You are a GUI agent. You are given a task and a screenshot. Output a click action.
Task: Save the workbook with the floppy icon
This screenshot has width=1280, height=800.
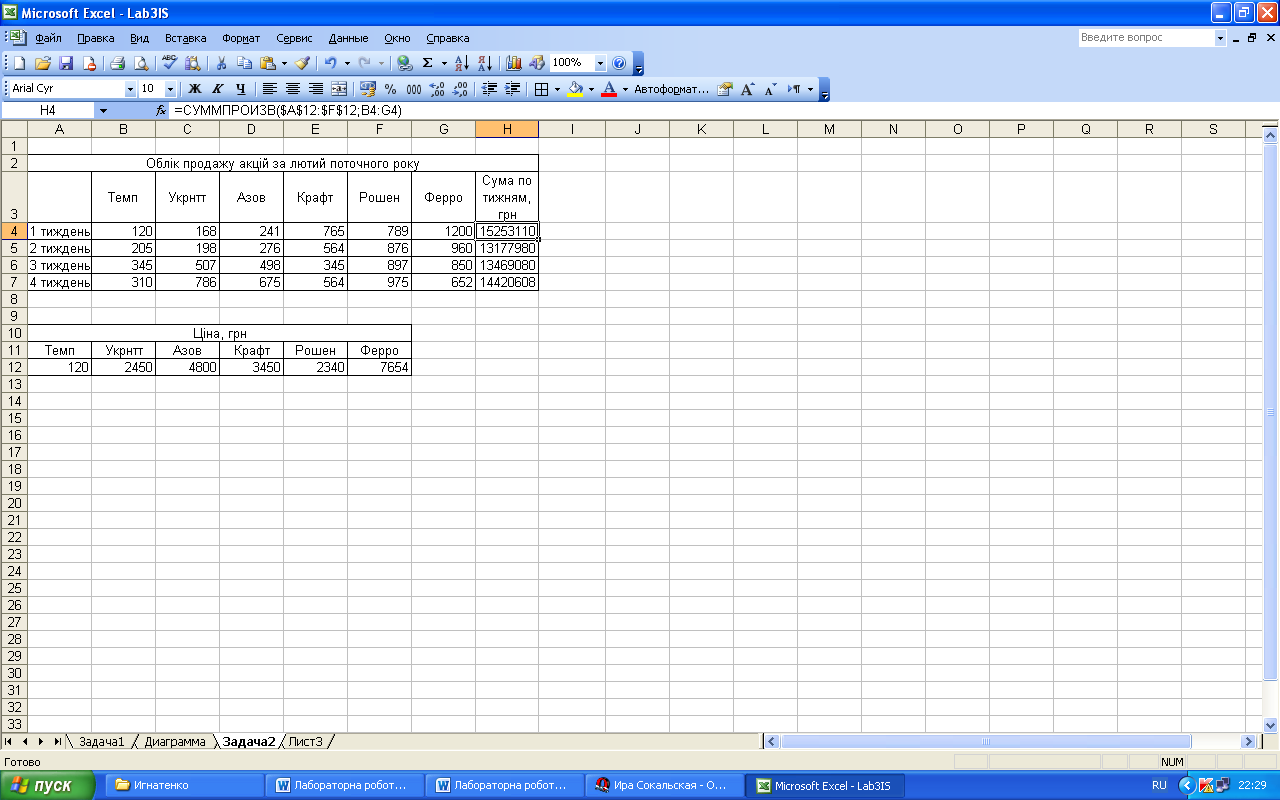coord(66,63)
